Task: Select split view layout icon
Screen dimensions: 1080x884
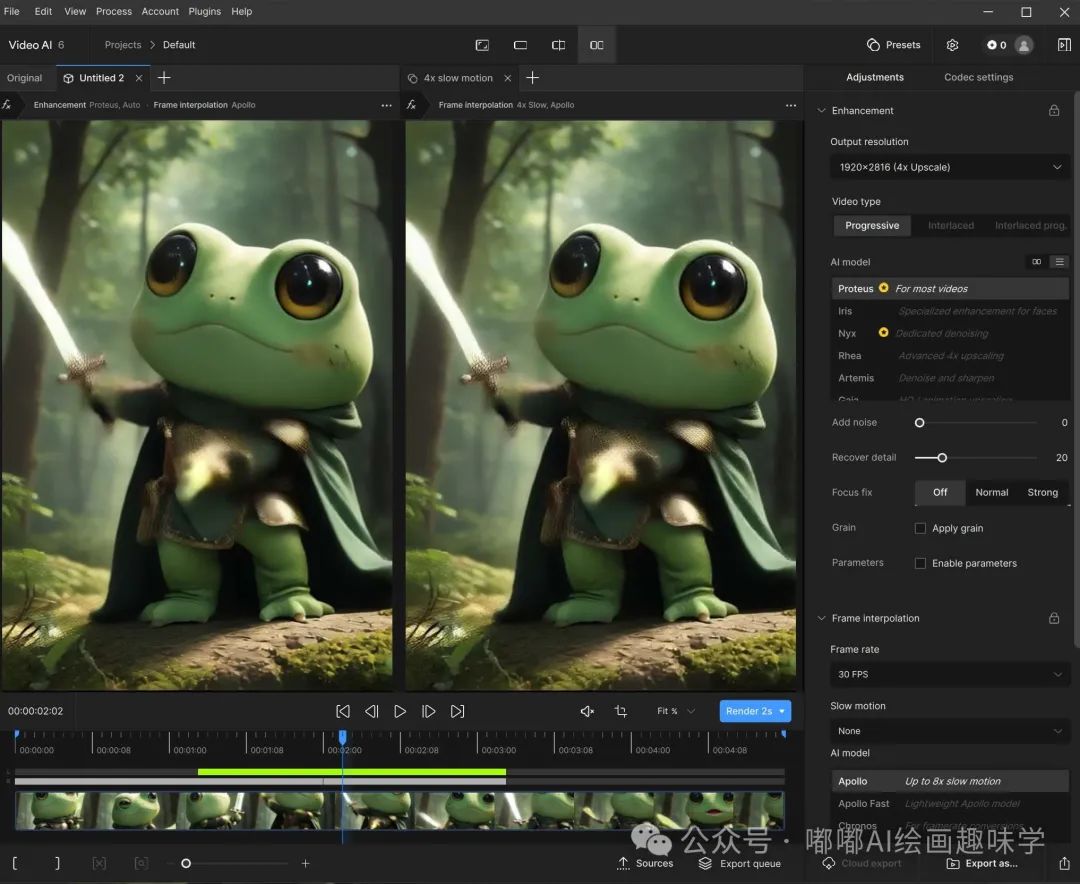Action: click(559, 45)
